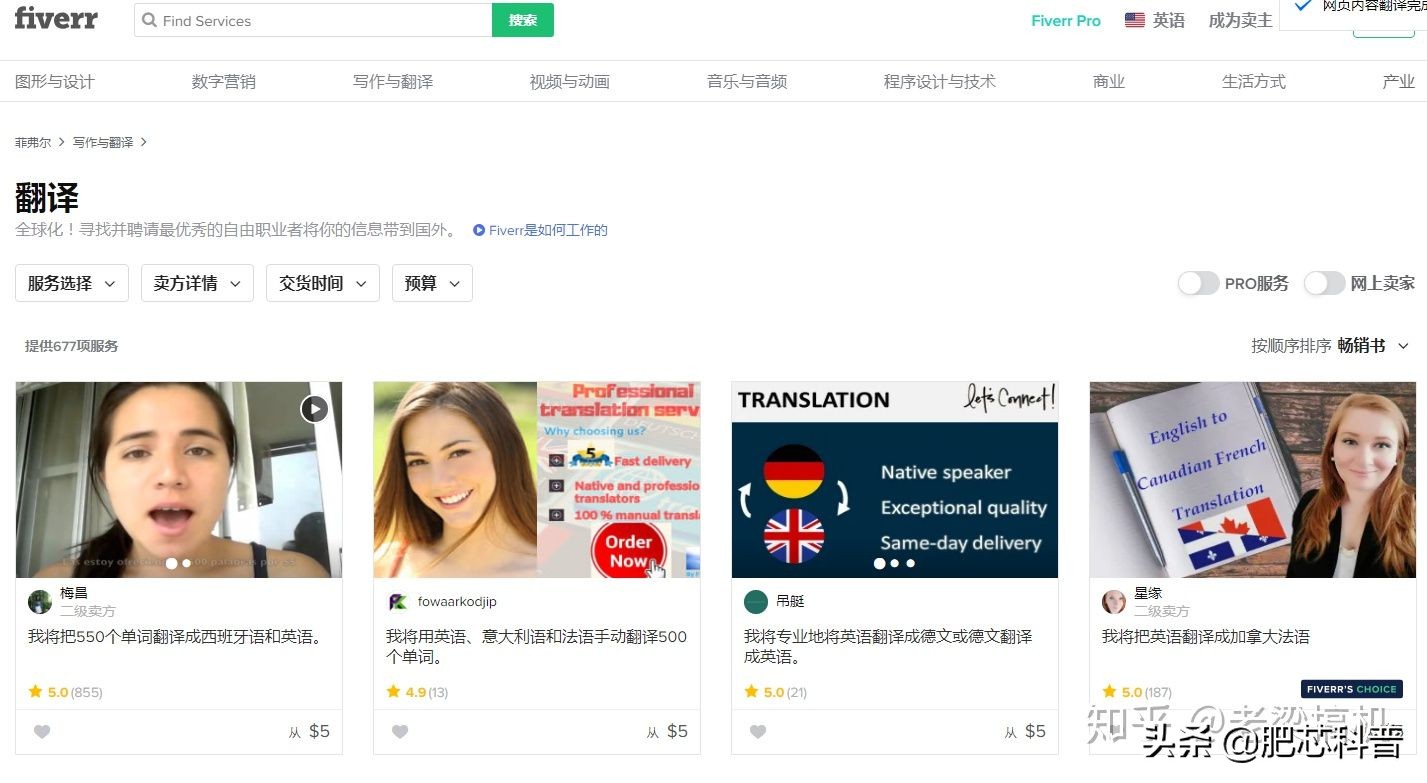
Task: Click the fiverr logo
Action: 56,18
